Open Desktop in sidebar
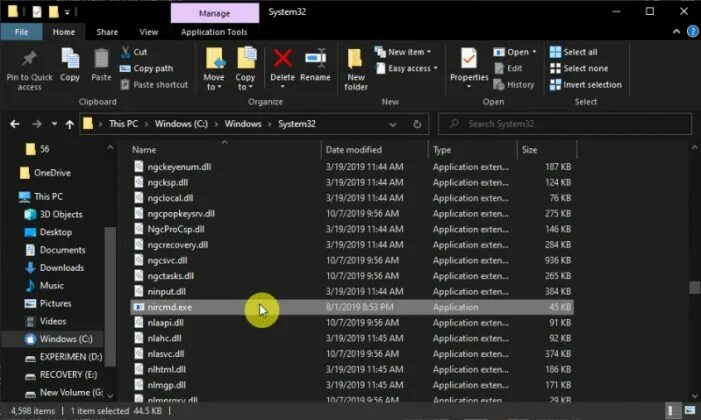Viewport: 701px width, 420px height. [48, 232]
